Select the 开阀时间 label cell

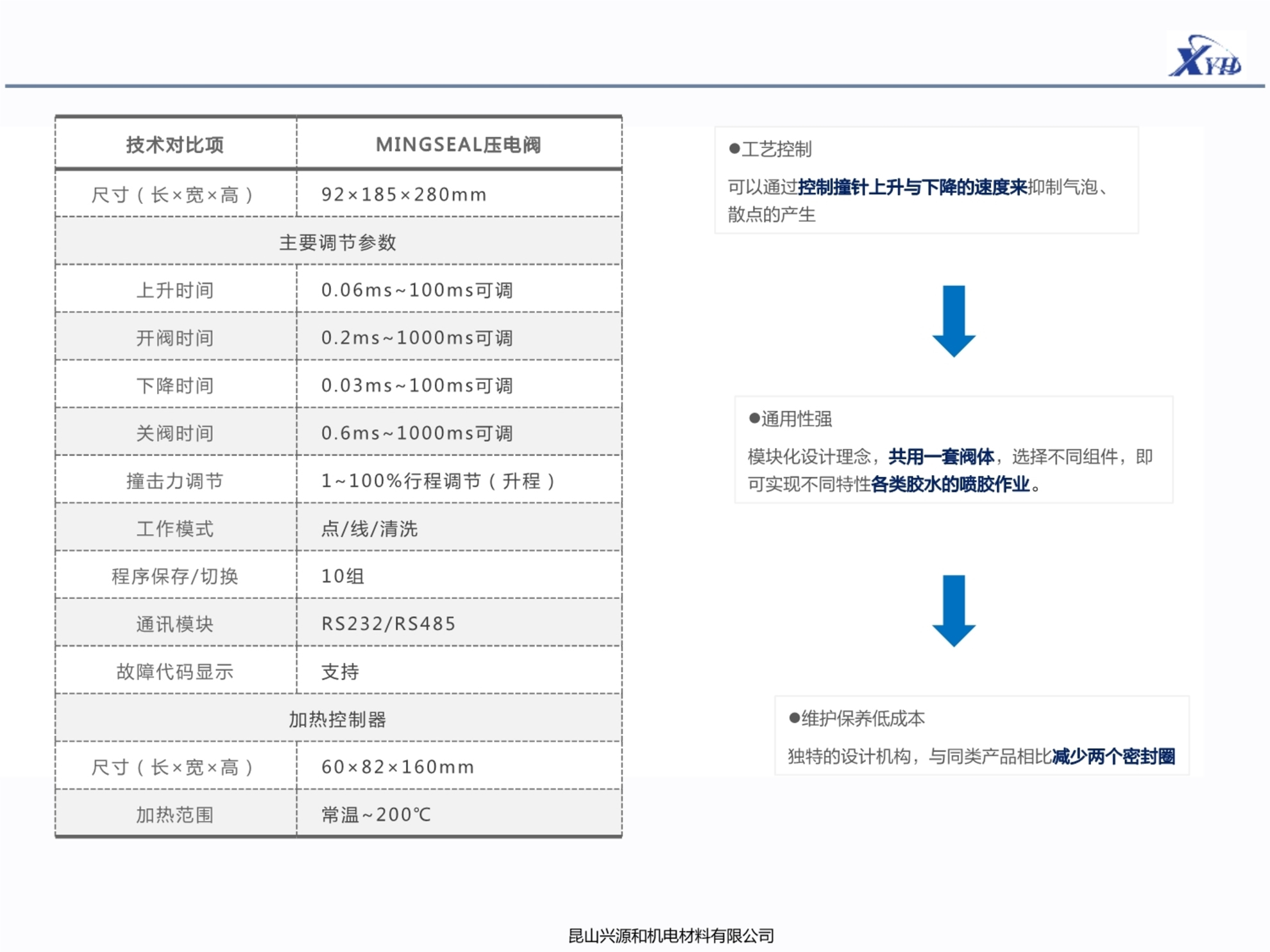click(x=174, y=338)
